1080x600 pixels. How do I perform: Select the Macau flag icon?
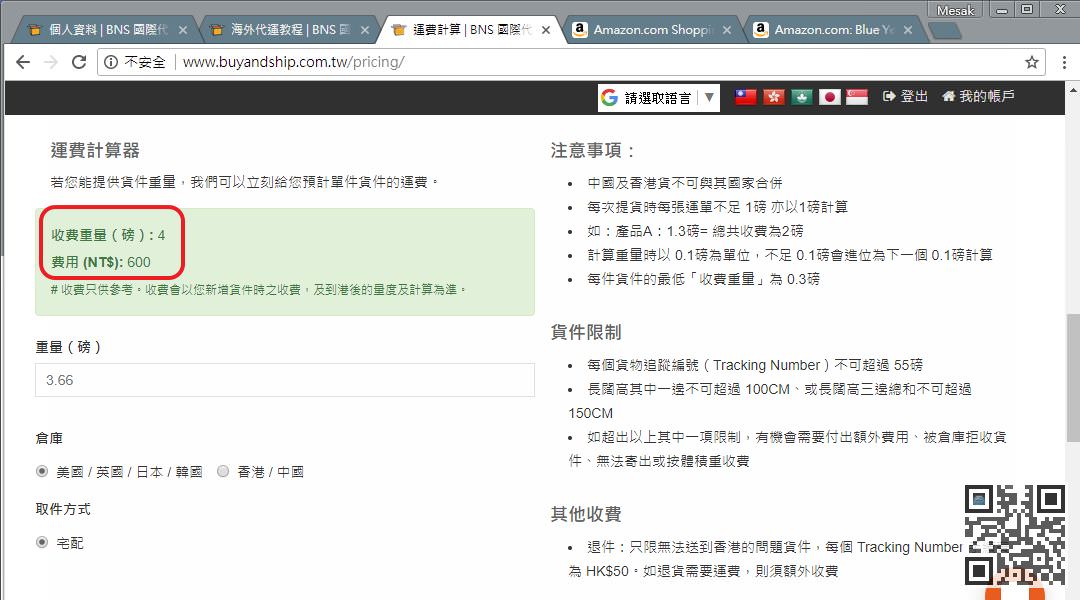[801, 97]
